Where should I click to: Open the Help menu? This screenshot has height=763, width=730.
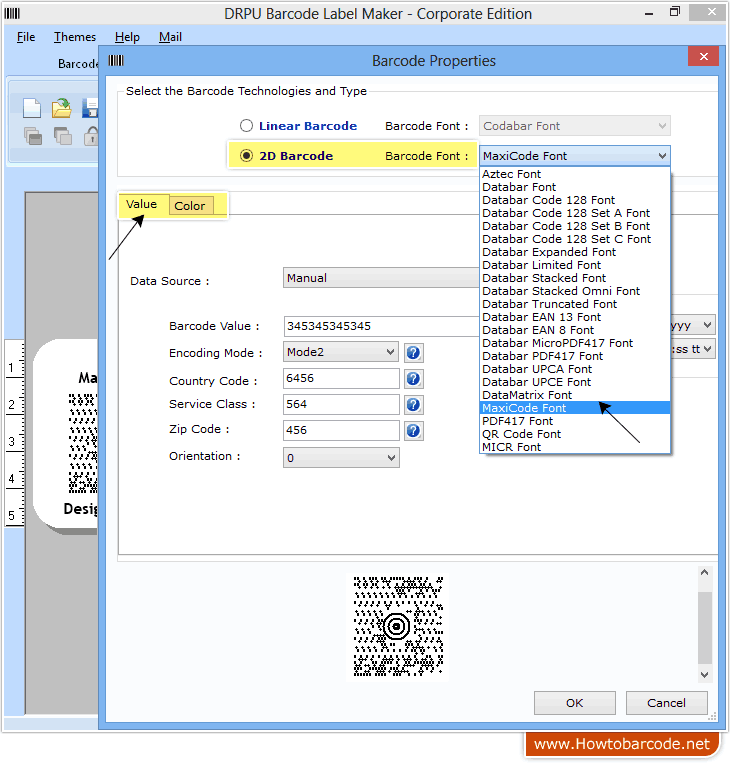point(127,37)
